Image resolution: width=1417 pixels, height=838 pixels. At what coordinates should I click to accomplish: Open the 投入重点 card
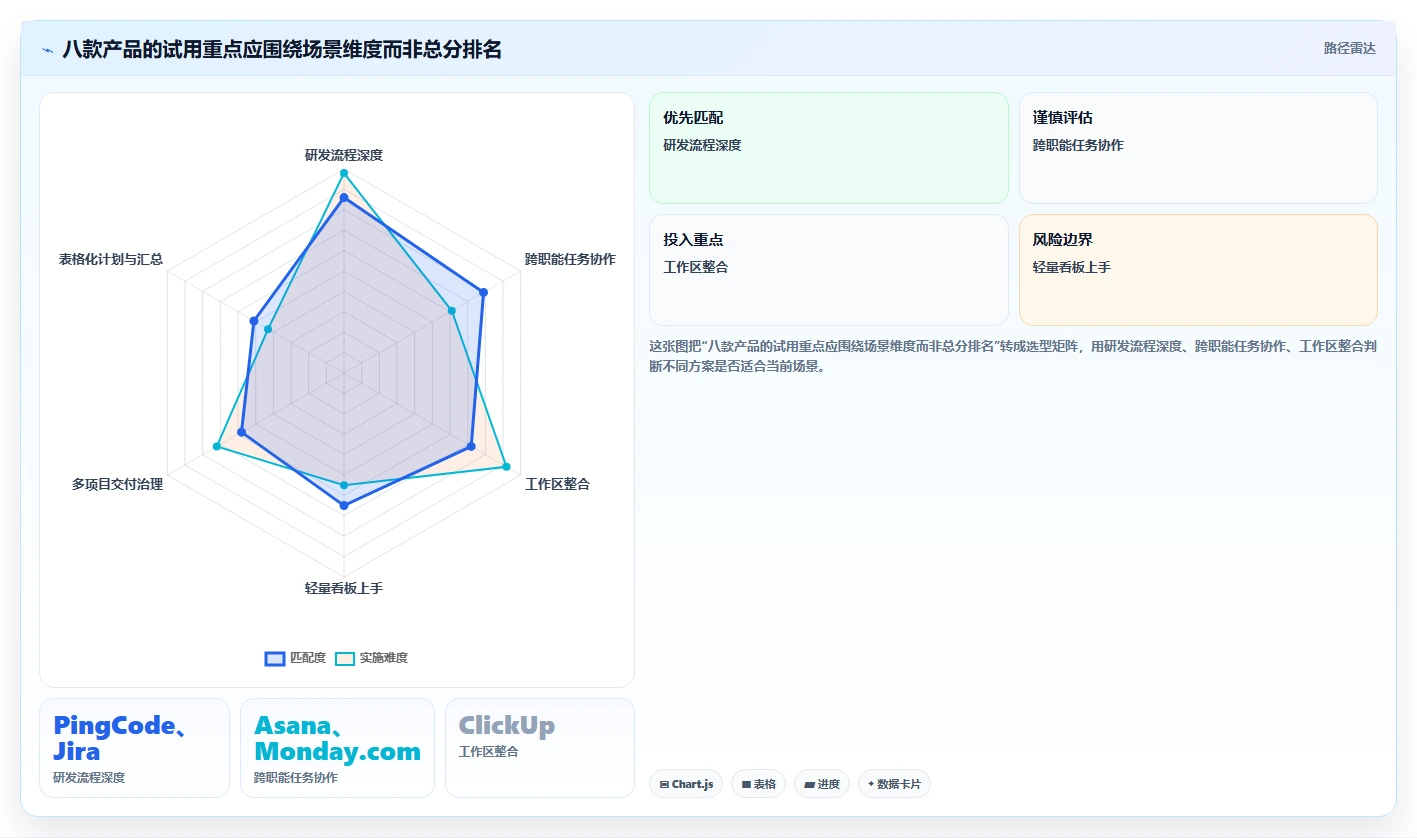coord(828,270)
